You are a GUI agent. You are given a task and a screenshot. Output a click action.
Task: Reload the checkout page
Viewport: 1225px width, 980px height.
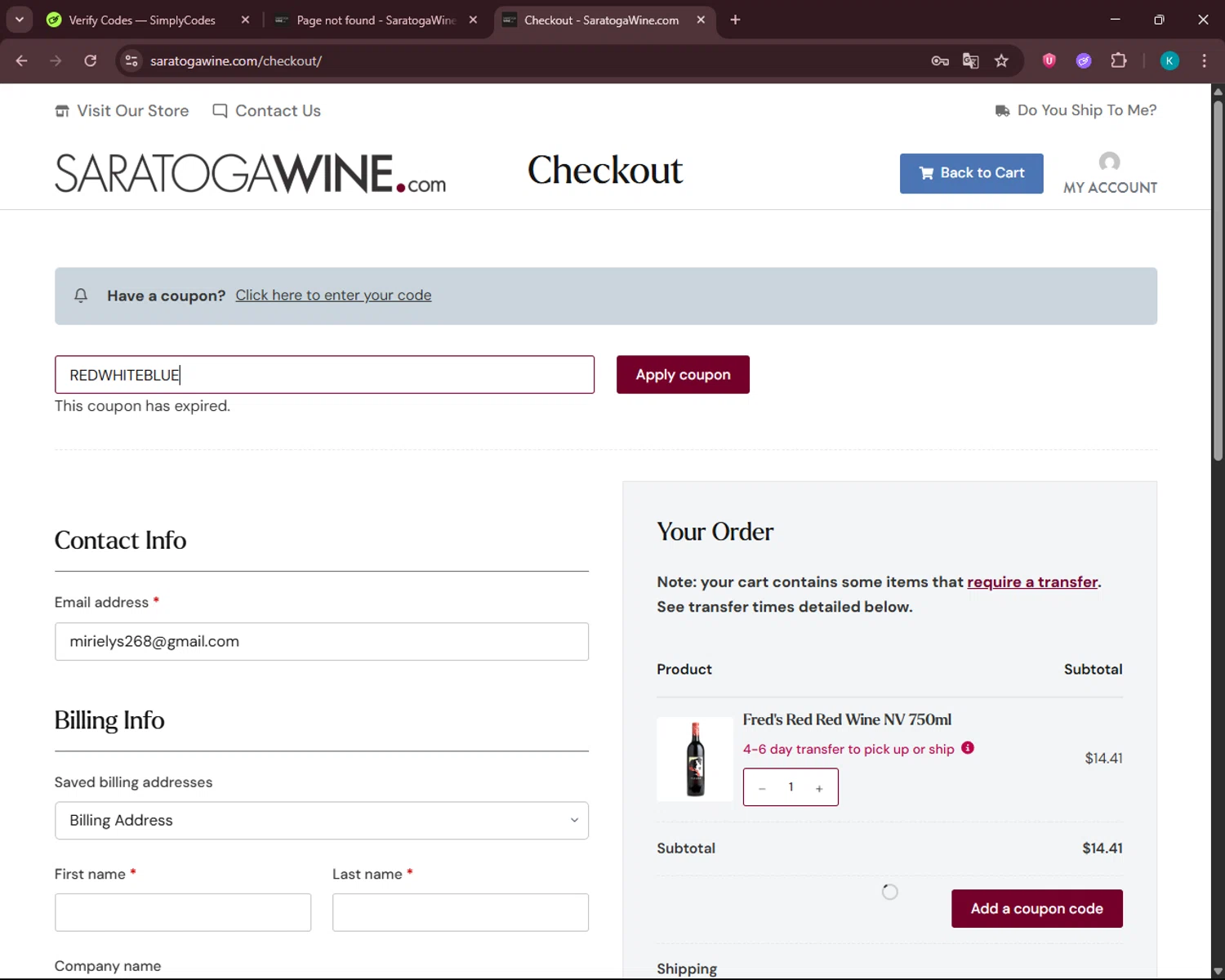pos(90,60)
